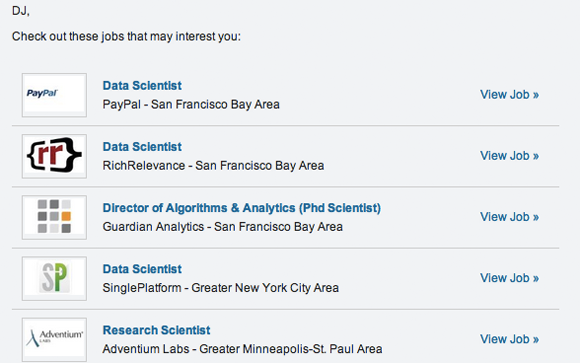Select the 'Guardian Analytics - San Francisco Bay Area' text
The height and width of the screenshot is (363, 580).
click(x=223, y=227)
